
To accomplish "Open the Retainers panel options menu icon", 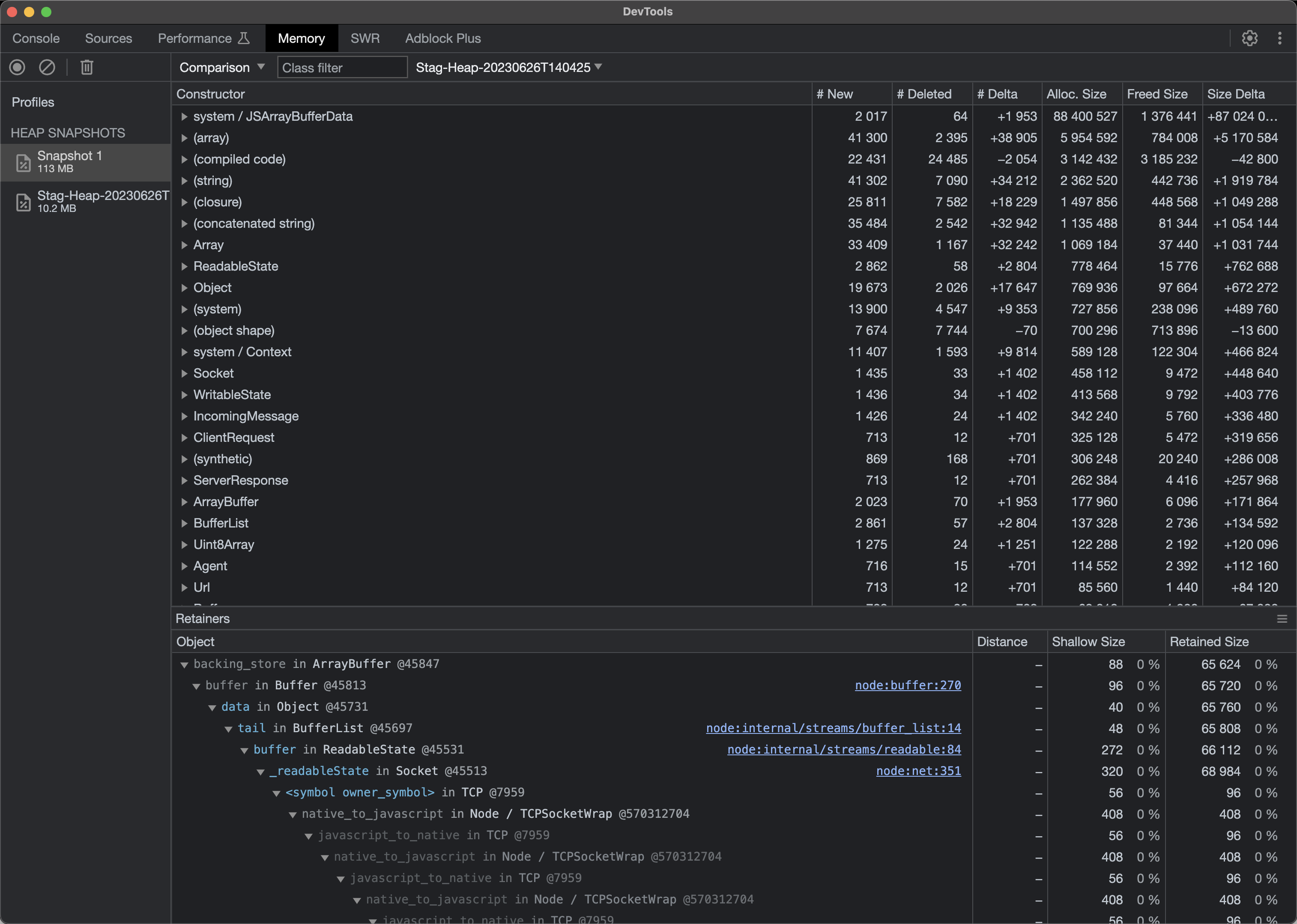I will tap(1281, 618).
